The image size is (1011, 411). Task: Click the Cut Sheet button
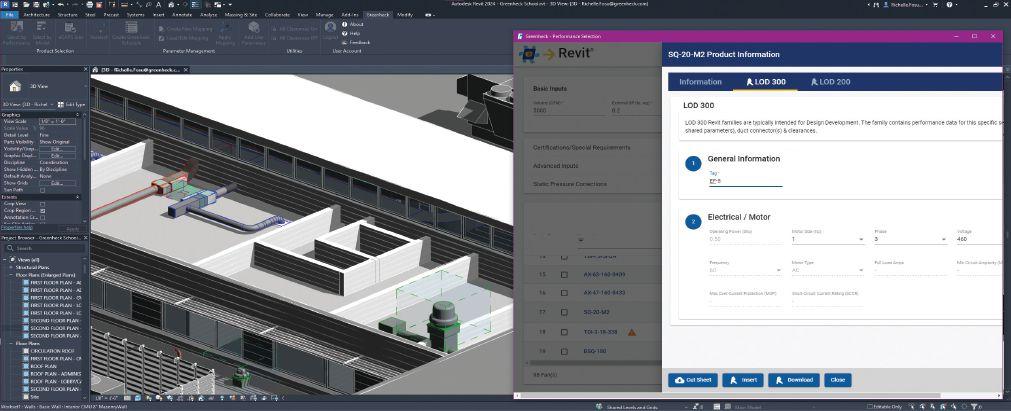pos(692,380)
